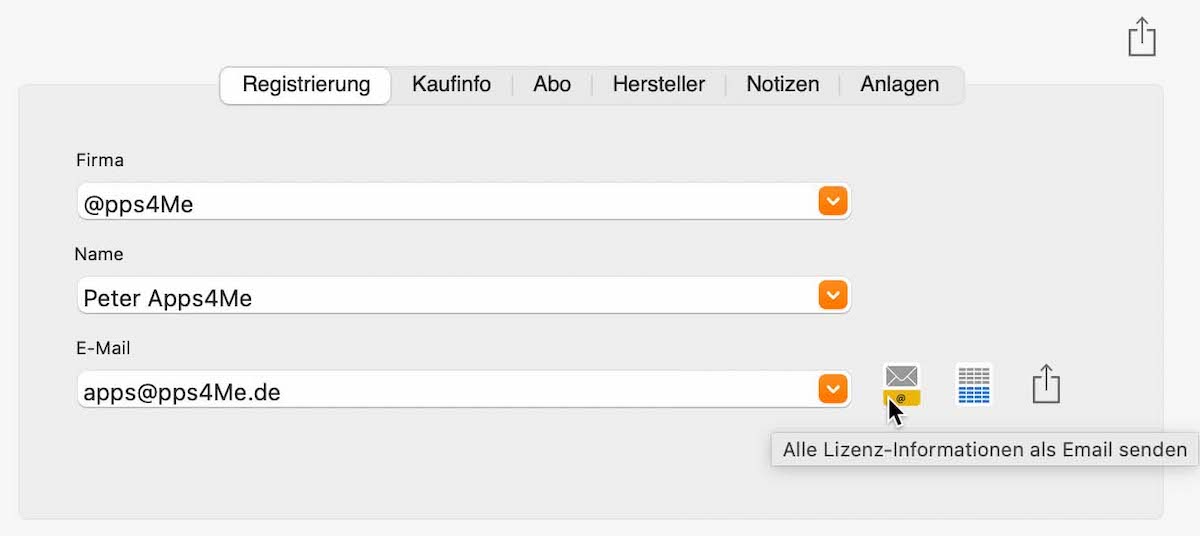Click the blue table grid icon

(x=974, y=385)
